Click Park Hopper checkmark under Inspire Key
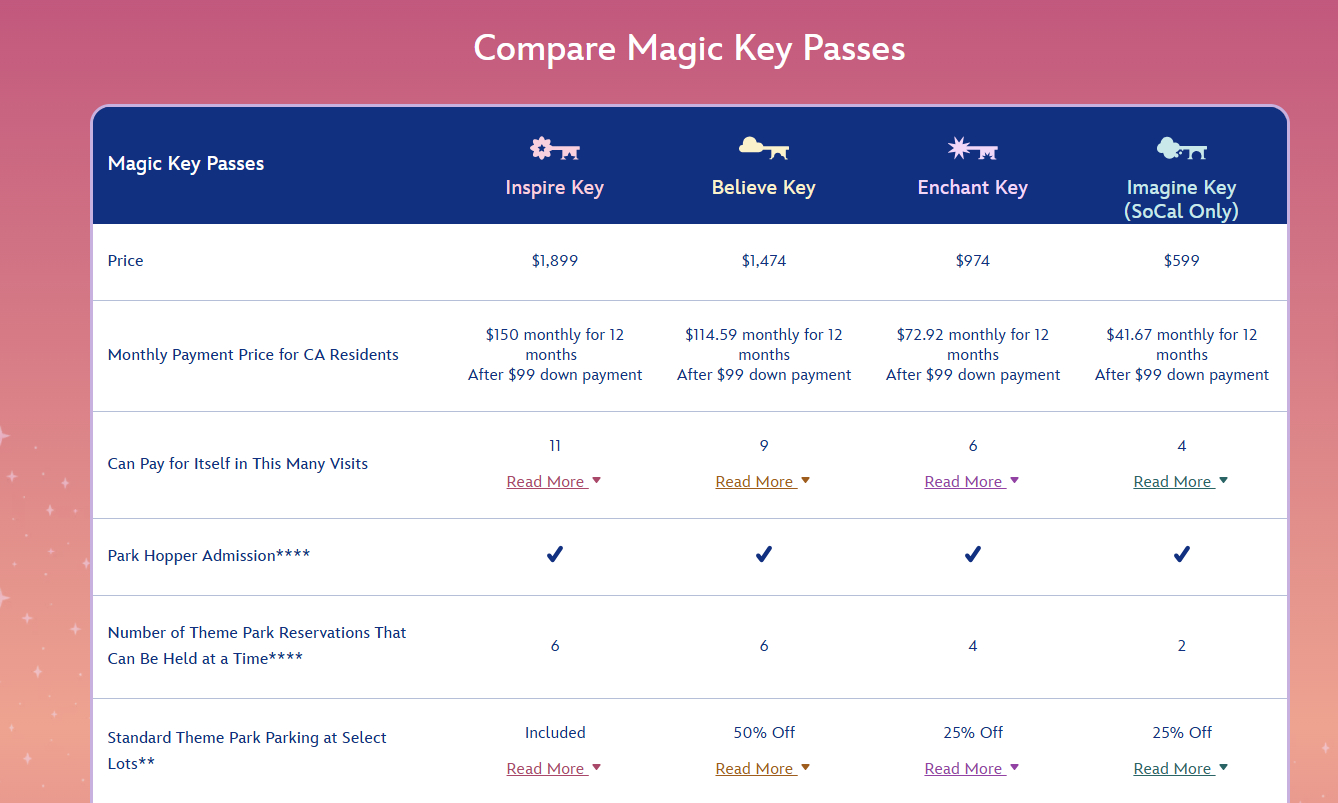This screenshot has width=1338, height=803. point(555,554)
